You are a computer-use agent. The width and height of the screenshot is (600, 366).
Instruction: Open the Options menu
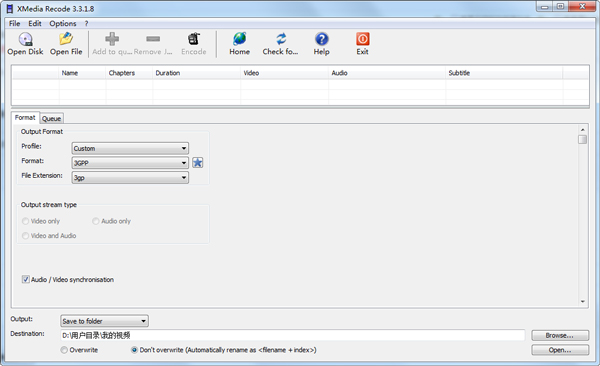[63, 23]
